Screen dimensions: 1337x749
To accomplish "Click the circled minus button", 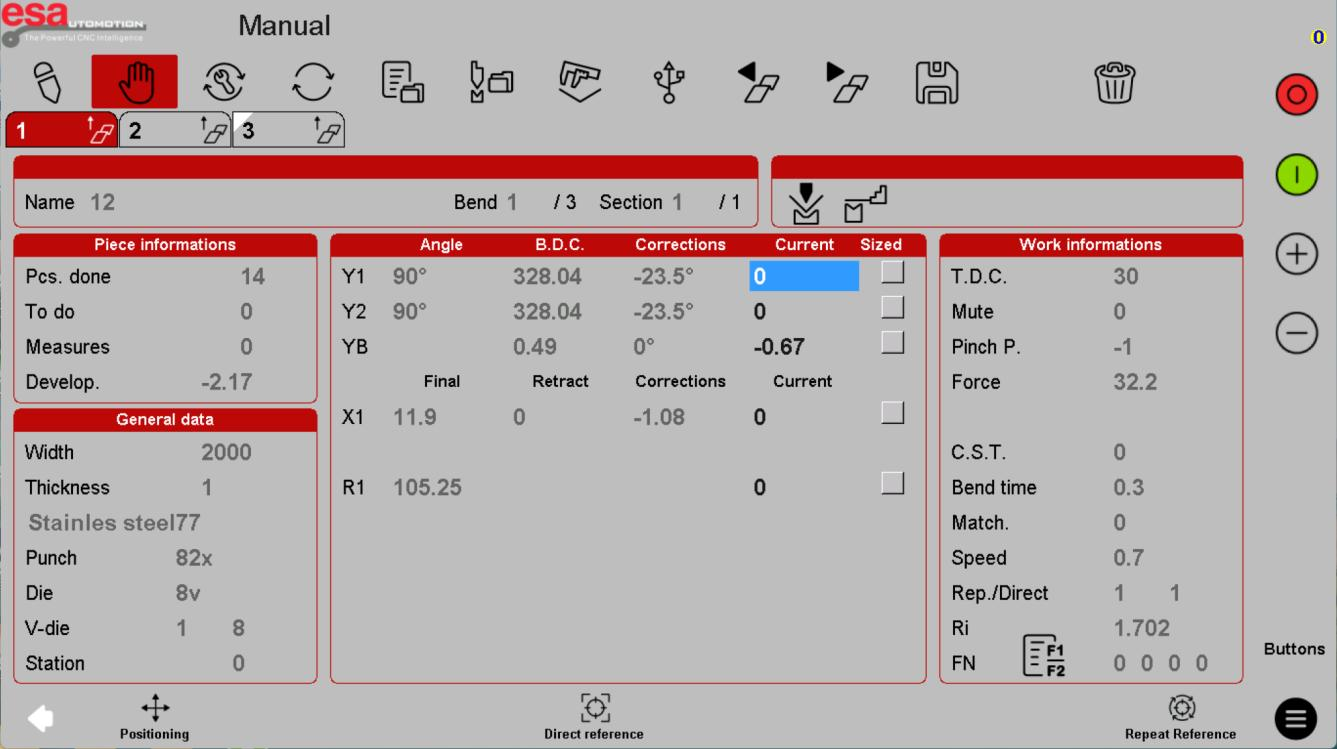I will (x=1296, y=332).
